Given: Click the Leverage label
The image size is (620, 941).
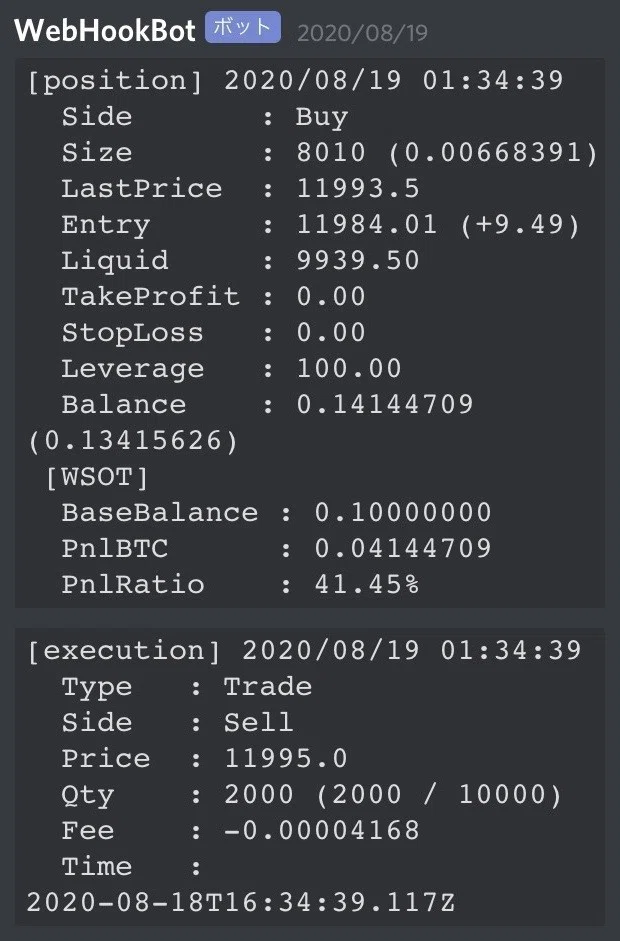Looking at the screenshot, I should (x=133, y=369).
